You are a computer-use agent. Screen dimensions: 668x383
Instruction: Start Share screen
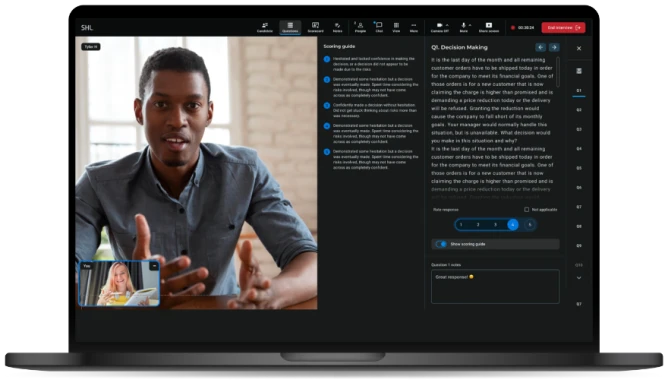[489, 28]
